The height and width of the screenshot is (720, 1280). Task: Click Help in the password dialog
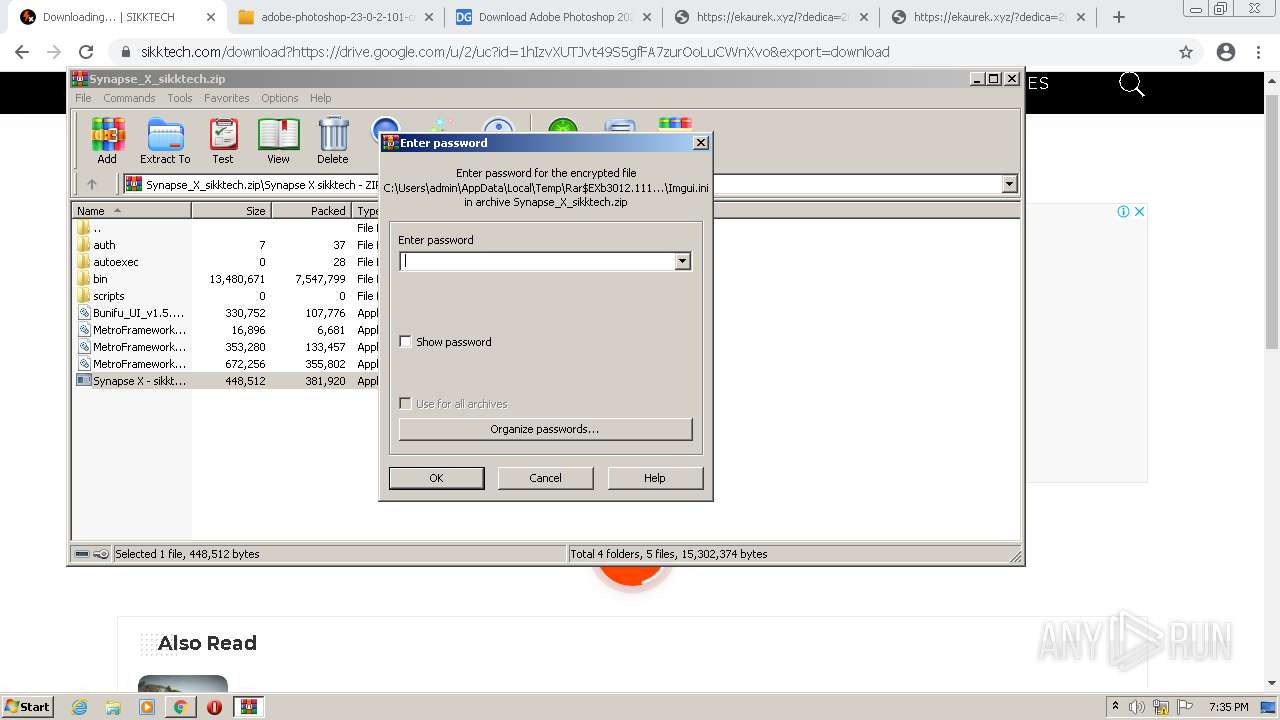coord(654,478)
